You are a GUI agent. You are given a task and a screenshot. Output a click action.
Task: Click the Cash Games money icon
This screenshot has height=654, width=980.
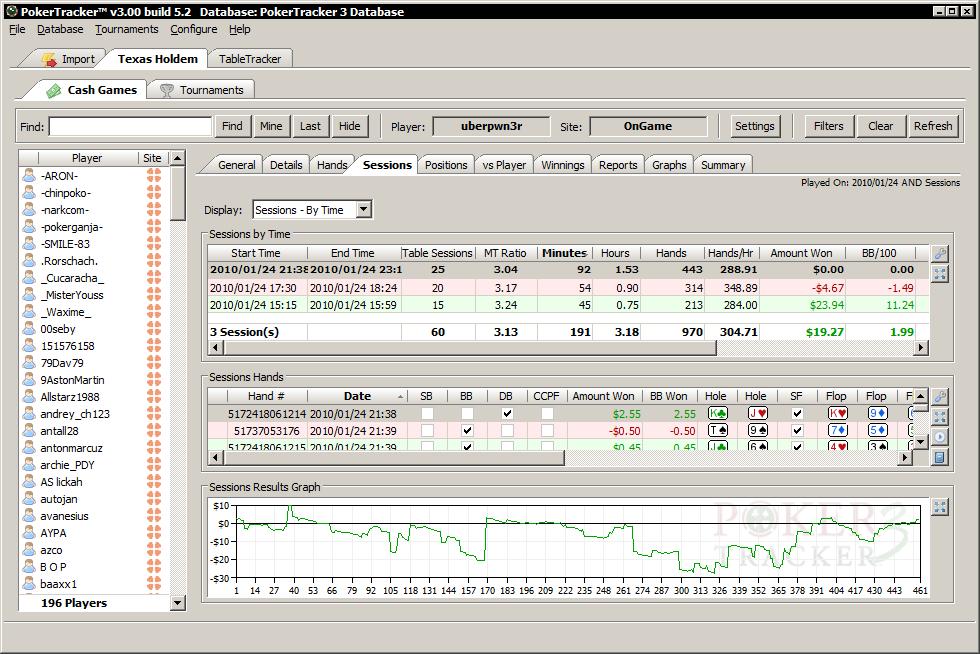click(54, 91)
